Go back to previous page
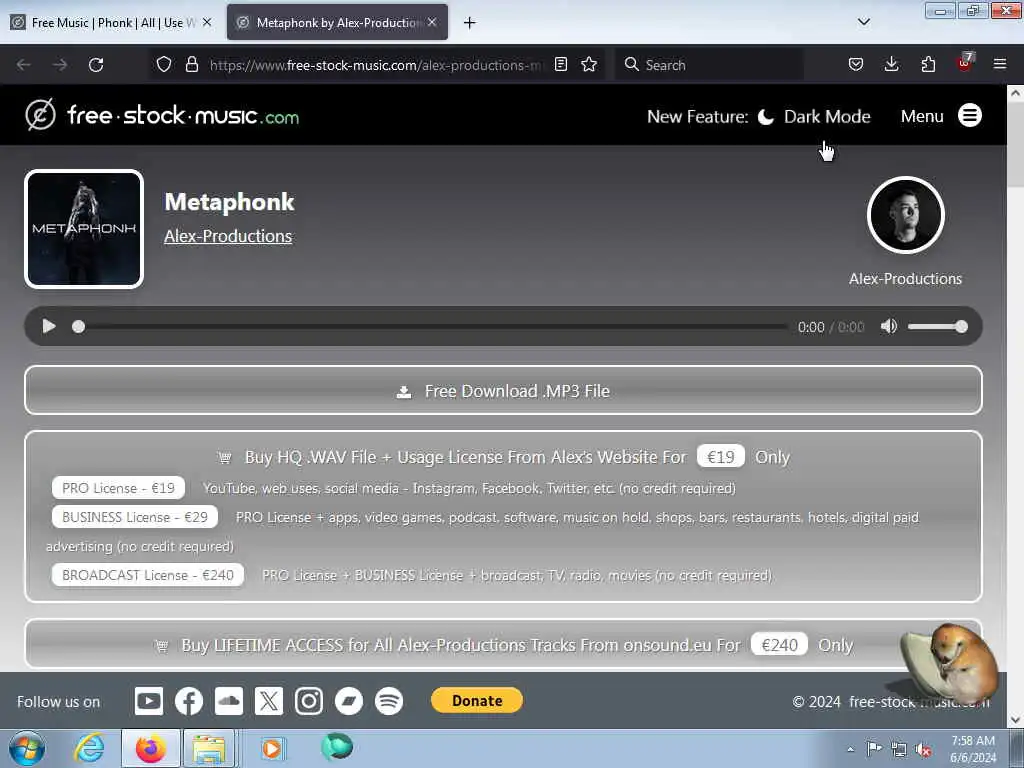This screenshot has width=1024, height=768. 24,65
